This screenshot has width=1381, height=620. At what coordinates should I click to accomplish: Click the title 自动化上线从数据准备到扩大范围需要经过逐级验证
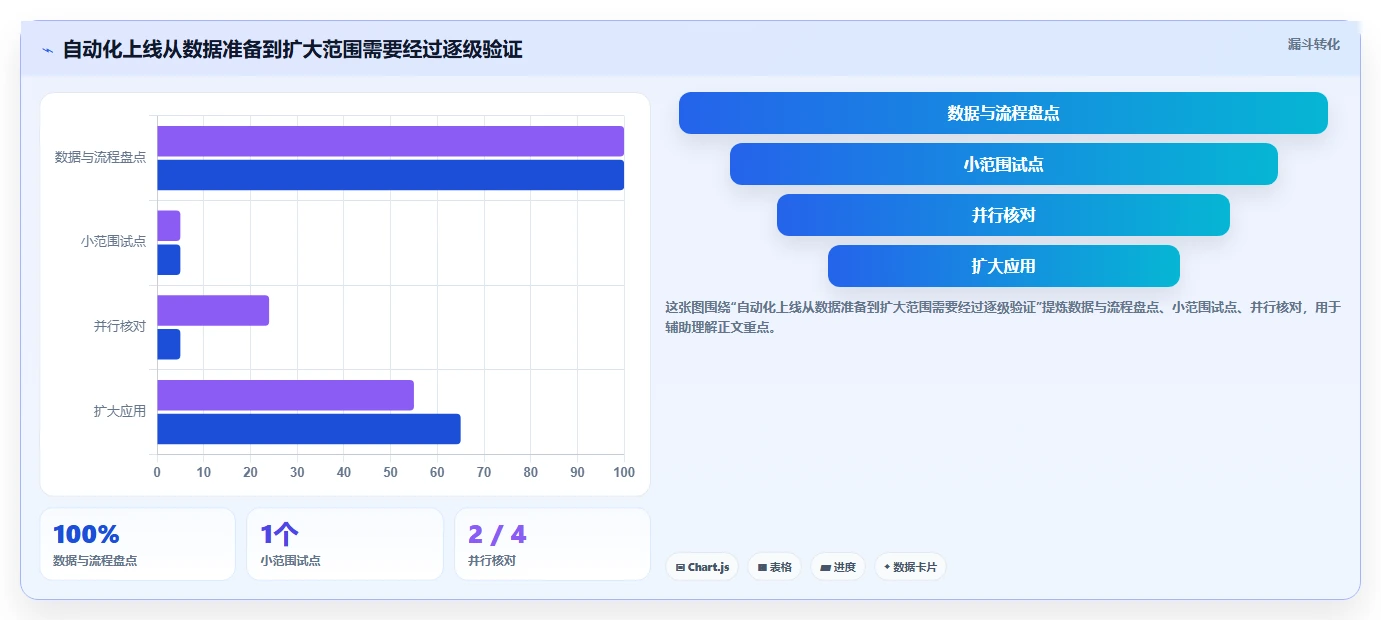pyautogui.click(x=292, y=49)
